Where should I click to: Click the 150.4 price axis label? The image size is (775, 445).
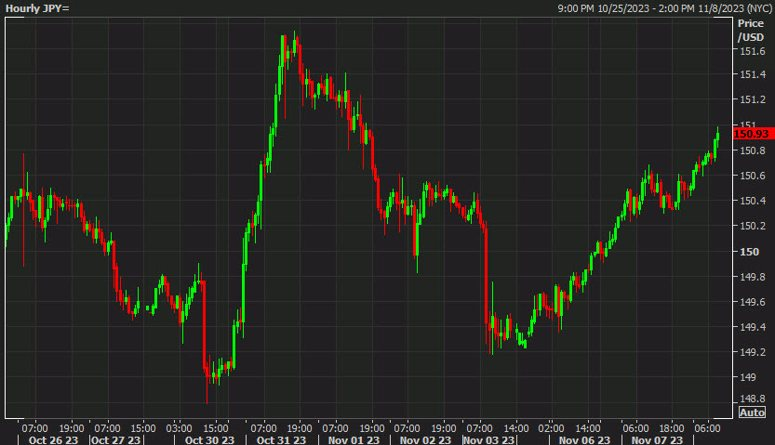[x=752, y=201]
